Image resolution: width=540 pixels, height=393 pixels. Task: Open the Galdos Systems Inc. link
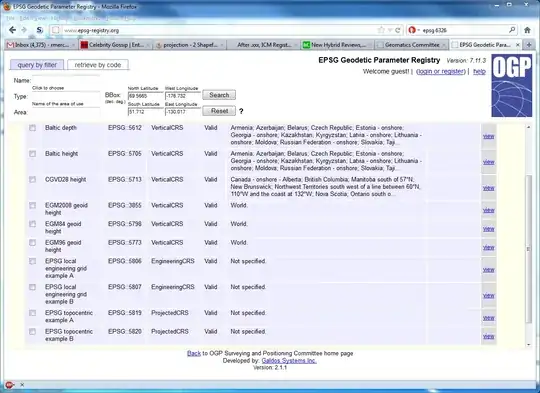click(289, 361)
